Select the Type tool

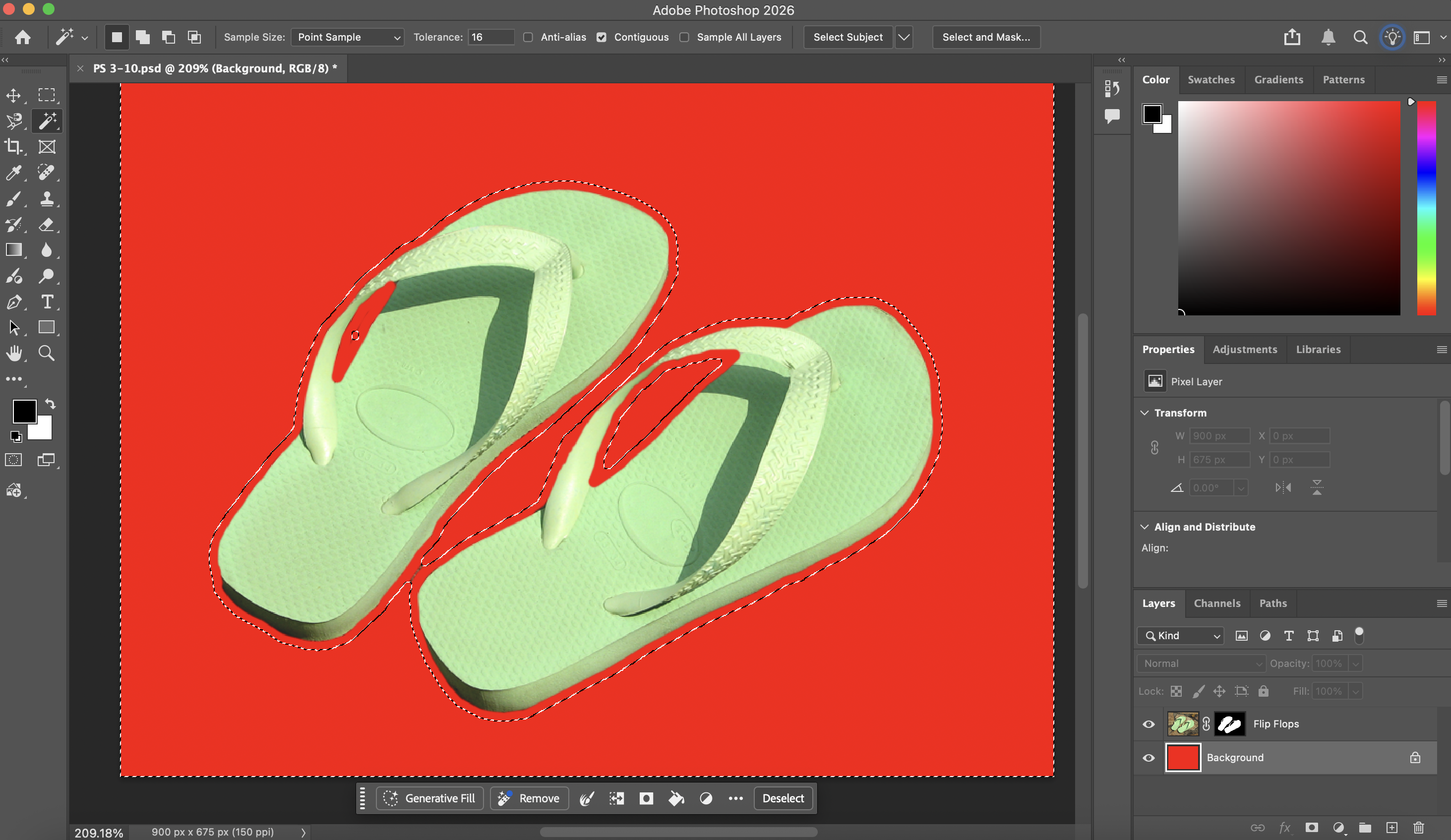[x=47, y=301]
